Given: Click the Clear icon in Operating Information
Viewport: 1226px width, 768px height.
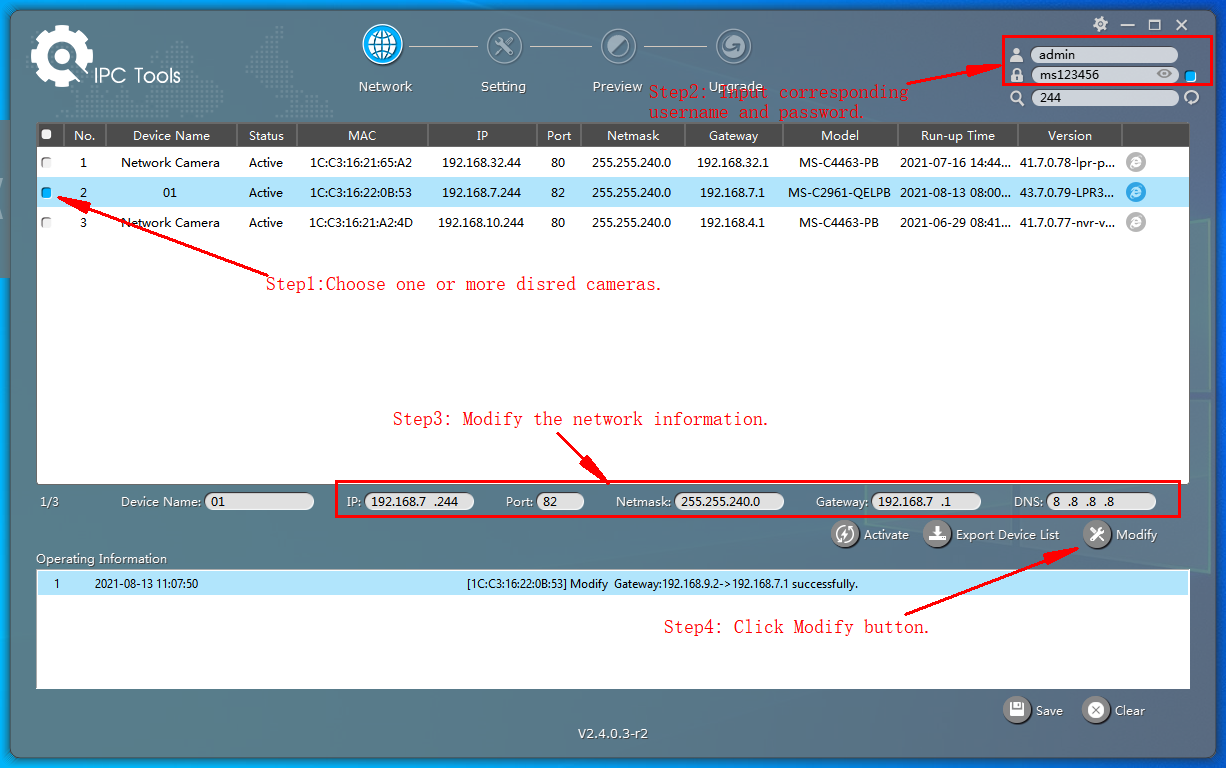Looking at the screenshot, I should tap(1096, 710).
